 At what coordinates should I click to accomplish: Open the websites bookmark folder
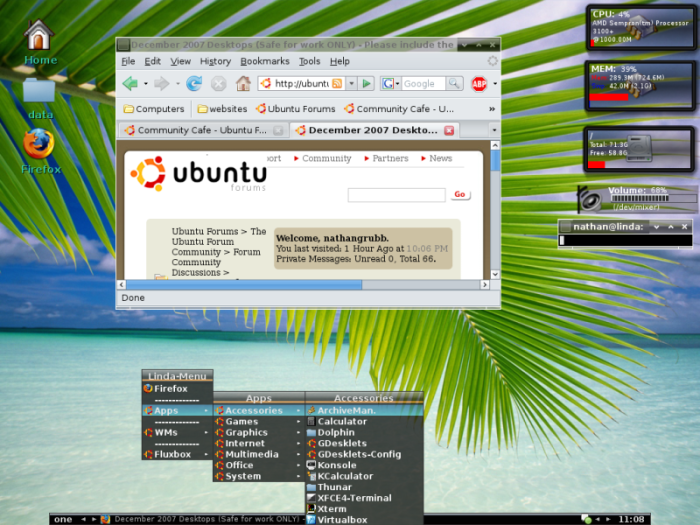222,109
